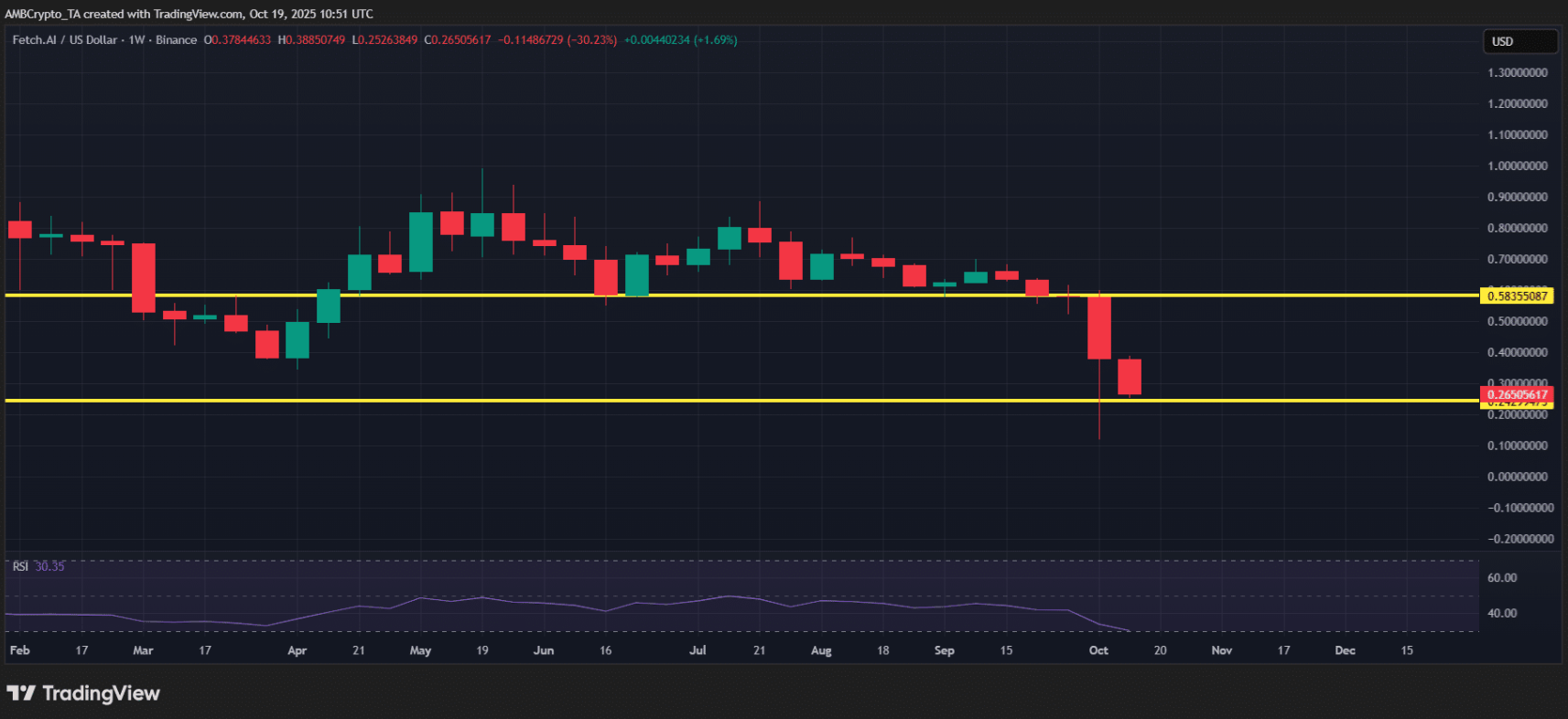The image size is (1568, 719).
Task: Open the USD currency dropdown
Action: (x=1519, y=41)
